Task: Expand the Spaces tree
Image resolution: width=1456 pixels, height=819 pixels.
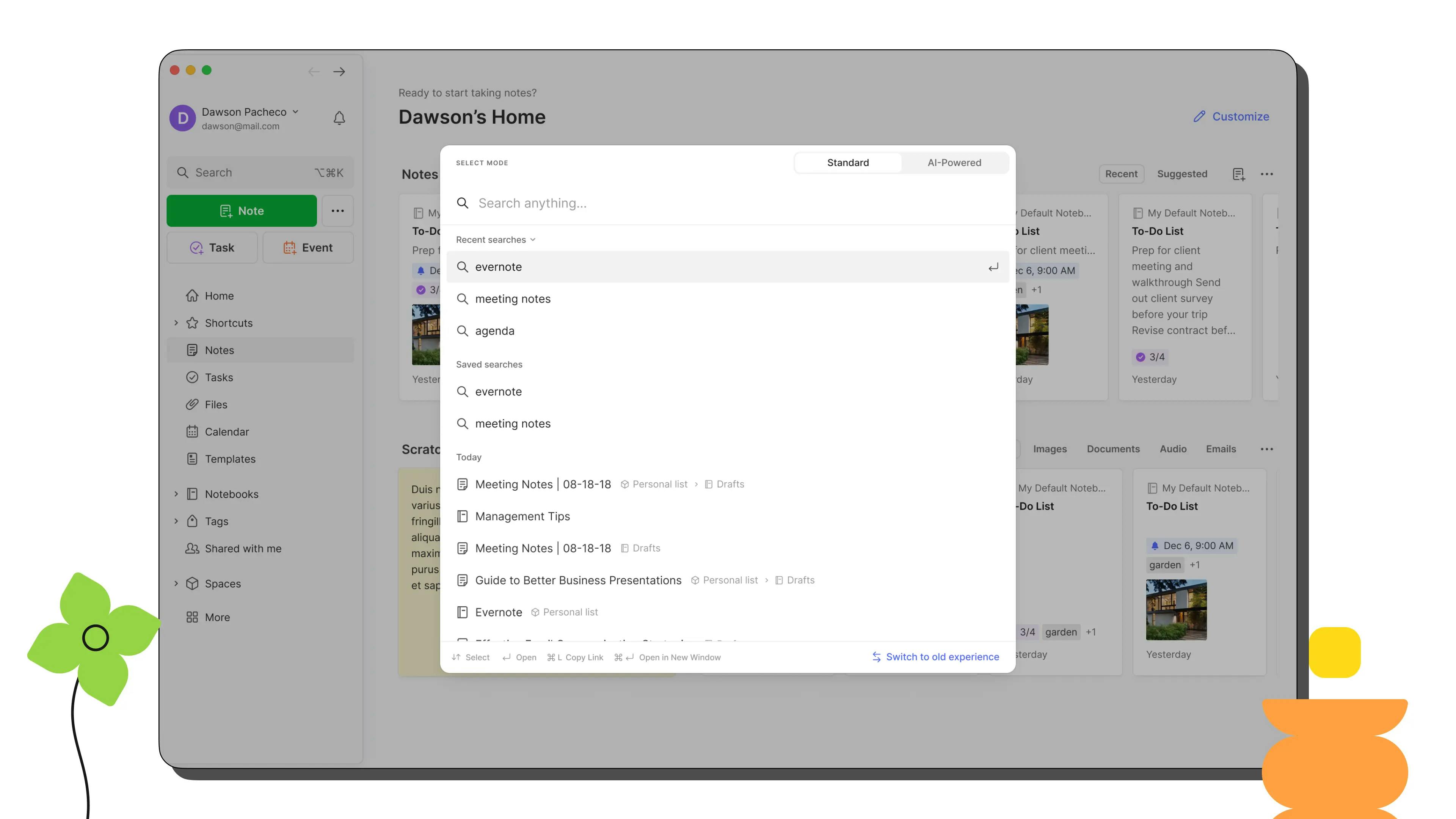Action: [x=176, y=583]
